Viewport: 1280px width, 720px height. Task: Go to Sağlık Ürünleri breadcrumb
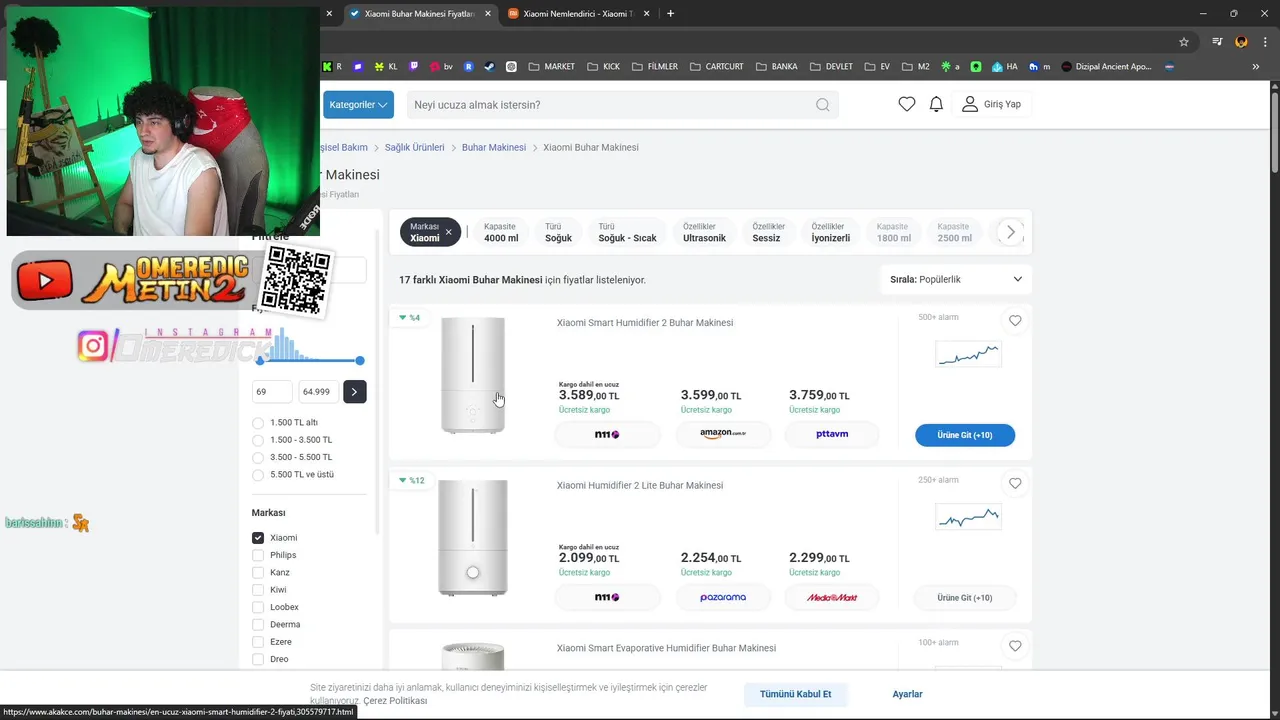click(x=415, y=147)
